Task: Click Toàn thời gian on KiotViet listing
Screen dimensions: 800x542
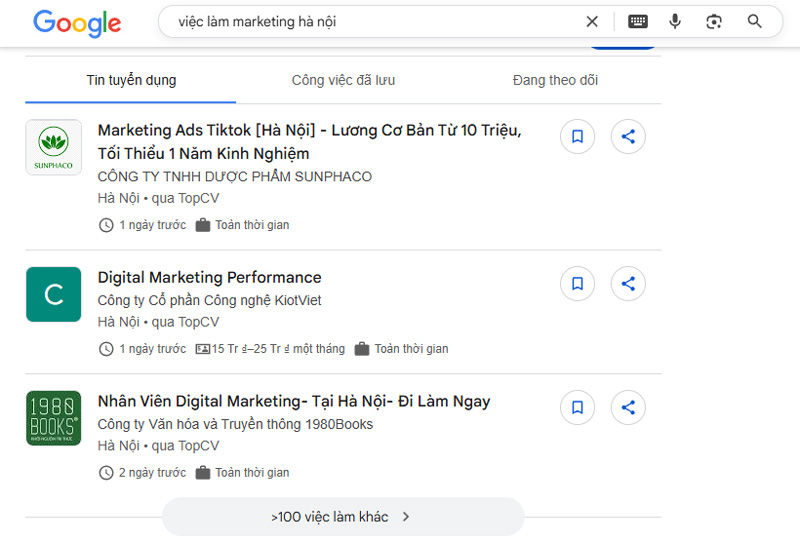Action: [x=411, y=349]
